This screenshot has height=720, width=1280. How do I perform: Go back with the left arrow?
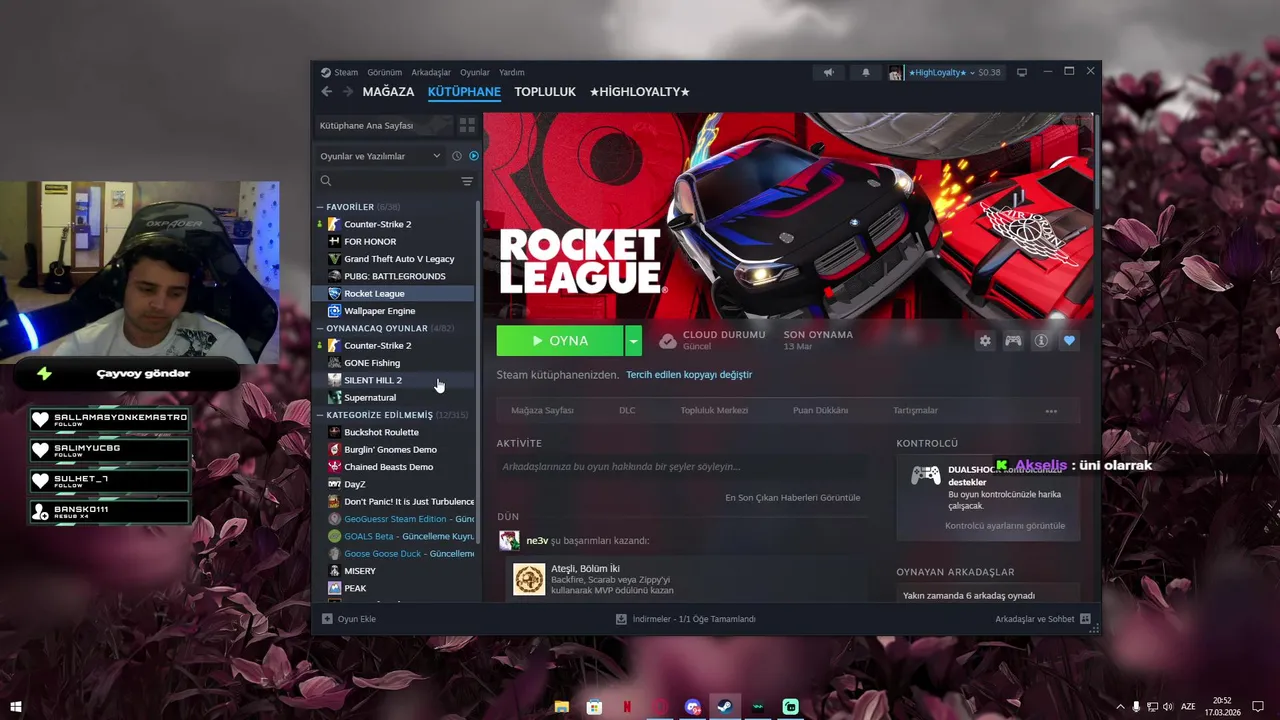[326, 92]
